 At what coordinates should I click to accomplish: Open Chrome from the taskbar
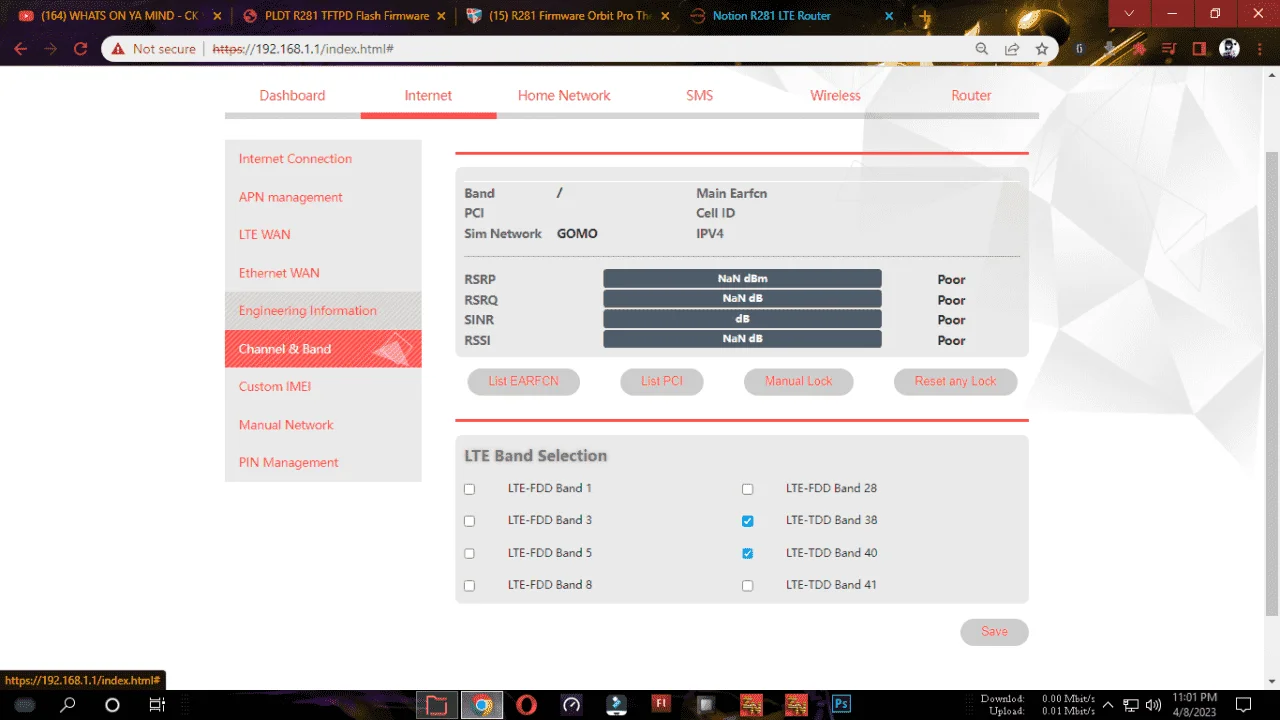[482, 705]
